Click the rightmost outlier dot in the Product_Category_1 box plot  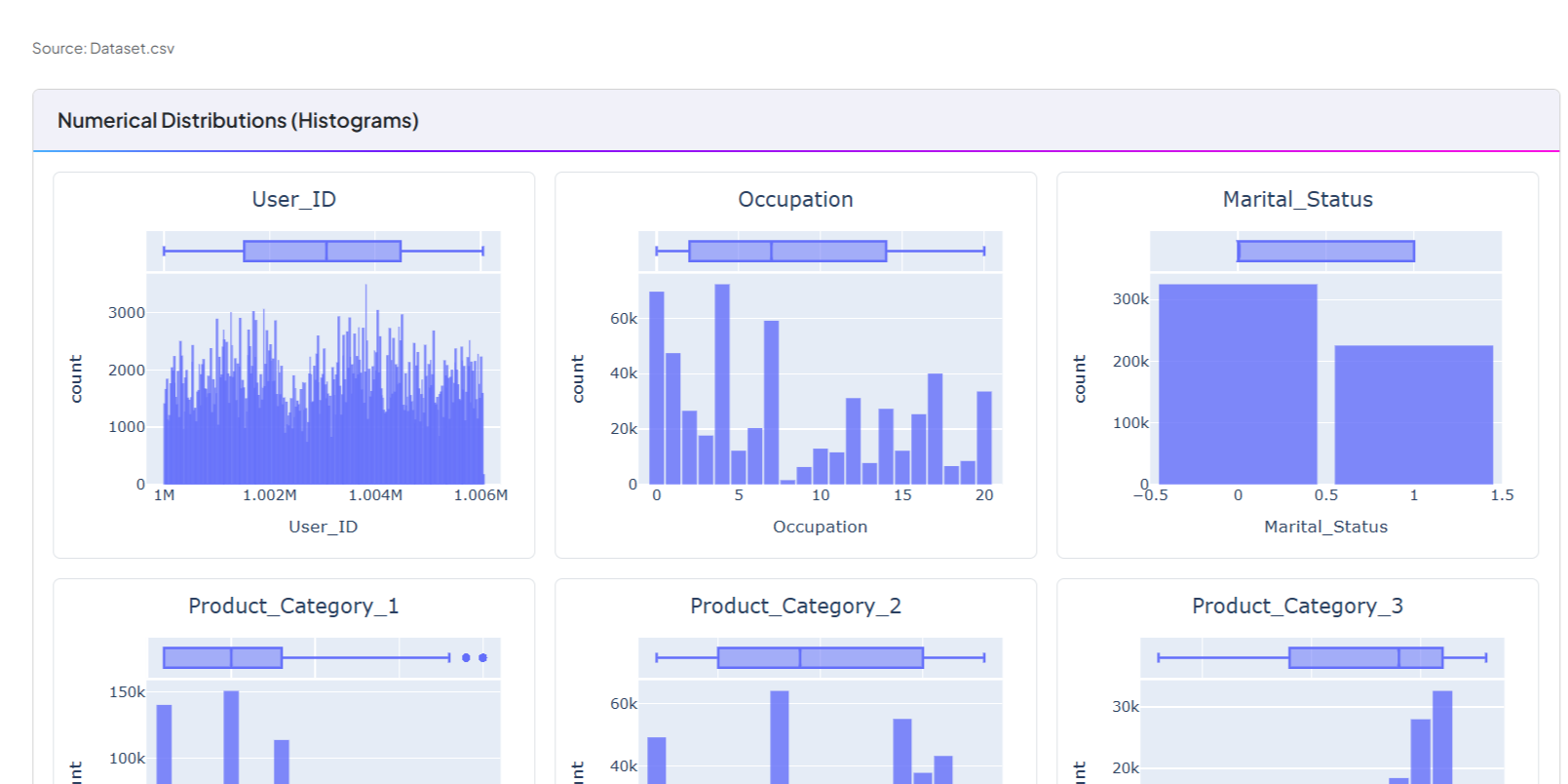482,658
